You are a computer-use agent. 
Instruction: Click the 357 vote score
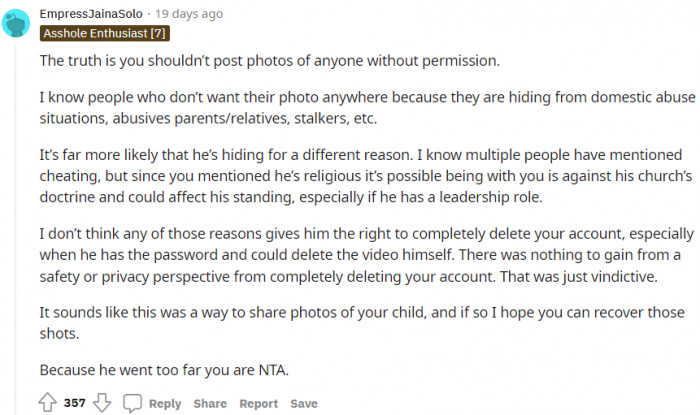tap(74, 404)
